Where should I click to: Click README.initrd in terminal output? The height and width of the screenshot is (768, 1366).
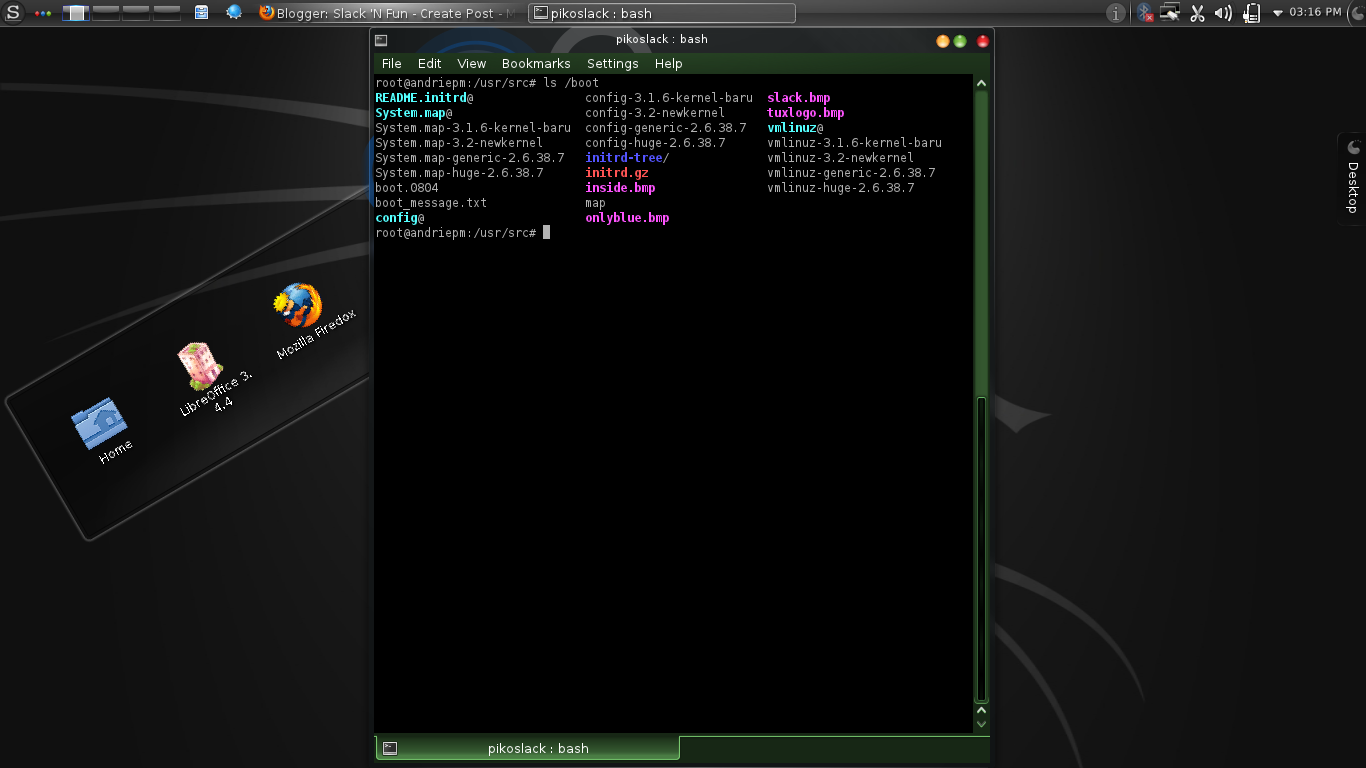click(x=421, y=98)
